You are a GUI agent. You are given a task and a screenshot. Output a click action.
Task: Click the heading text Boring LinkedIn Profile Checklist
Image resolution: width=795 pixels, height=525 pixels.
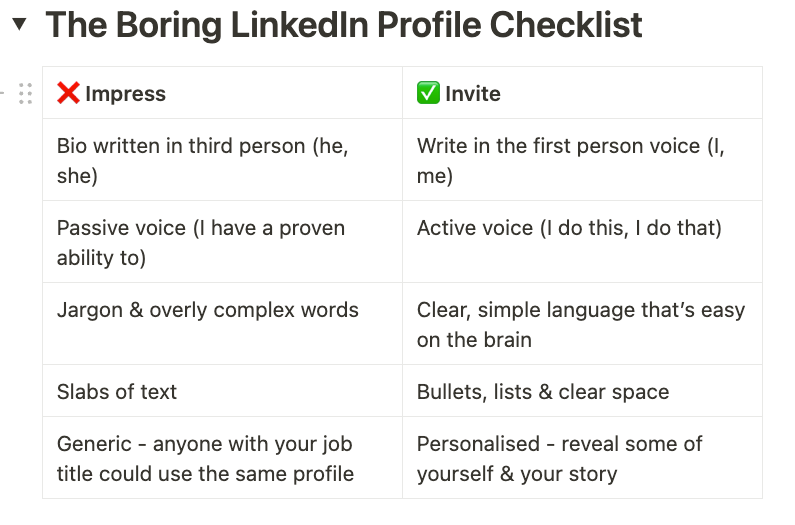click(x=344, y=24)
